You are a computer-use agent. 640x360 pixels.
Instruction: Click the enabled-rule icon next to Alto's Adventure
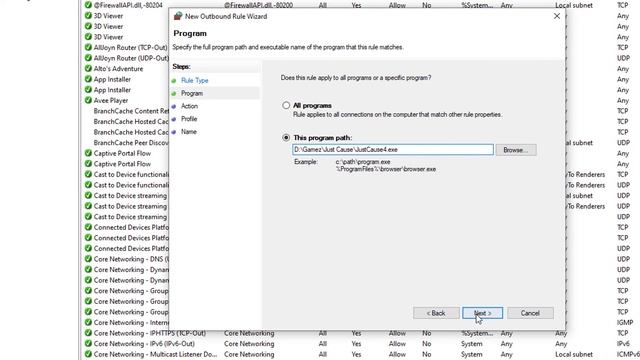coord(88,69)
